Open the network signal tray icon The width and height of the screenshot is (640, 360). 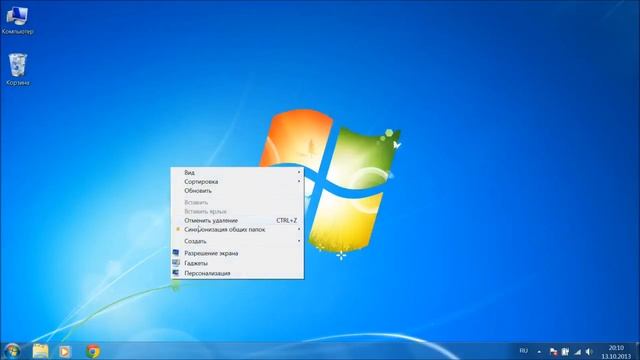577,351
